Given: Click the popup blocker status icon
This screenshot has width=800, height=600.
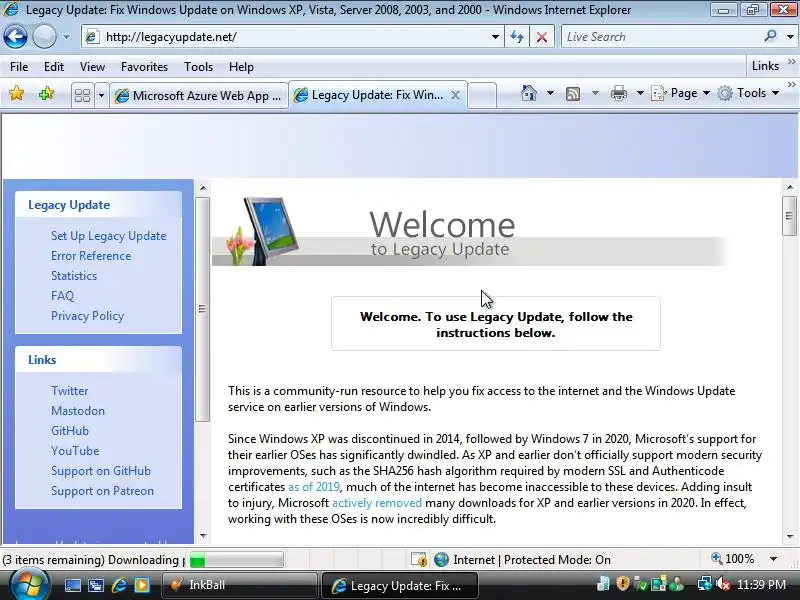Looking at the screenshot, I should click(419, 560).
